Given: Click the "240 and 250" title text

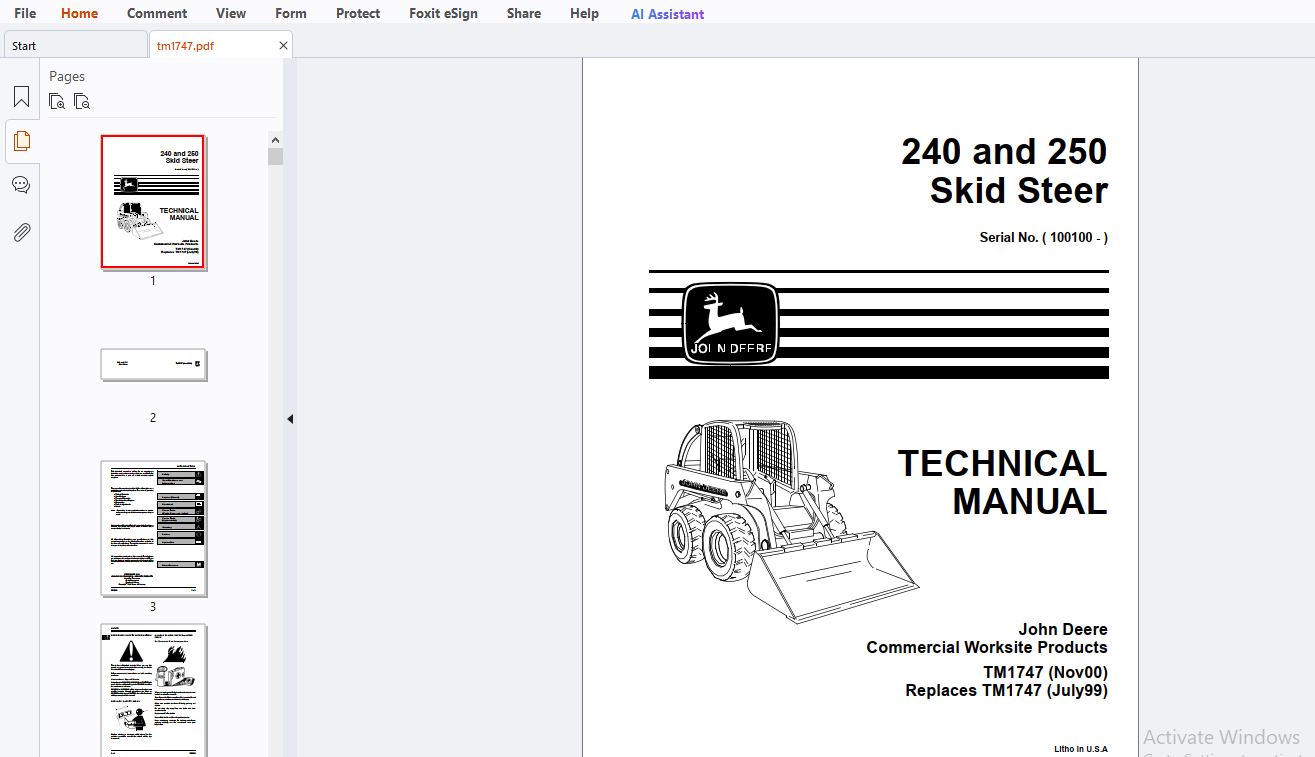Looking at the screenshot, I should (1004, 152).
